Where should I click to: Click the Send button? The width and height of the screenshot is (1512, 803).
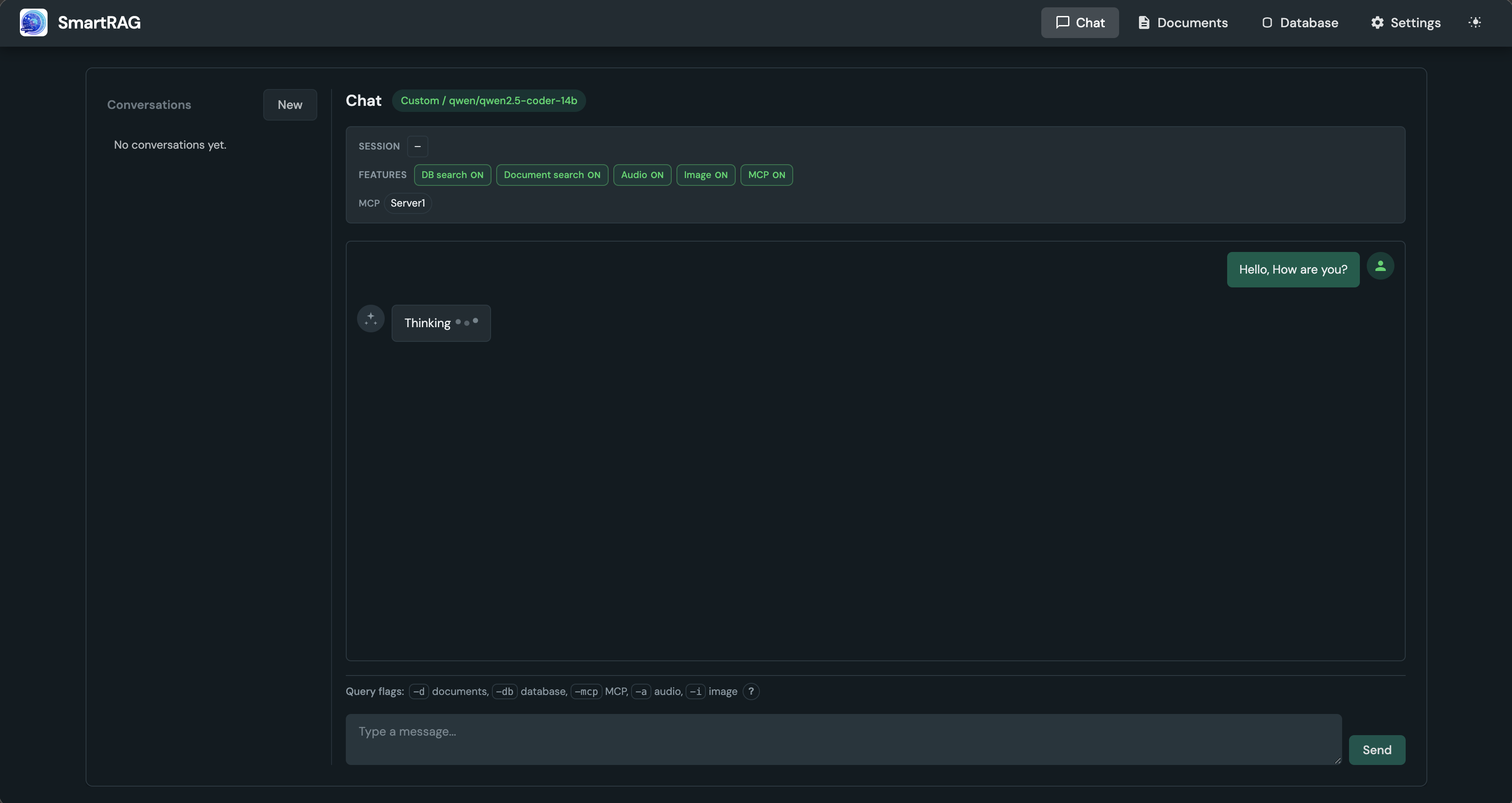click(1376, 749)
